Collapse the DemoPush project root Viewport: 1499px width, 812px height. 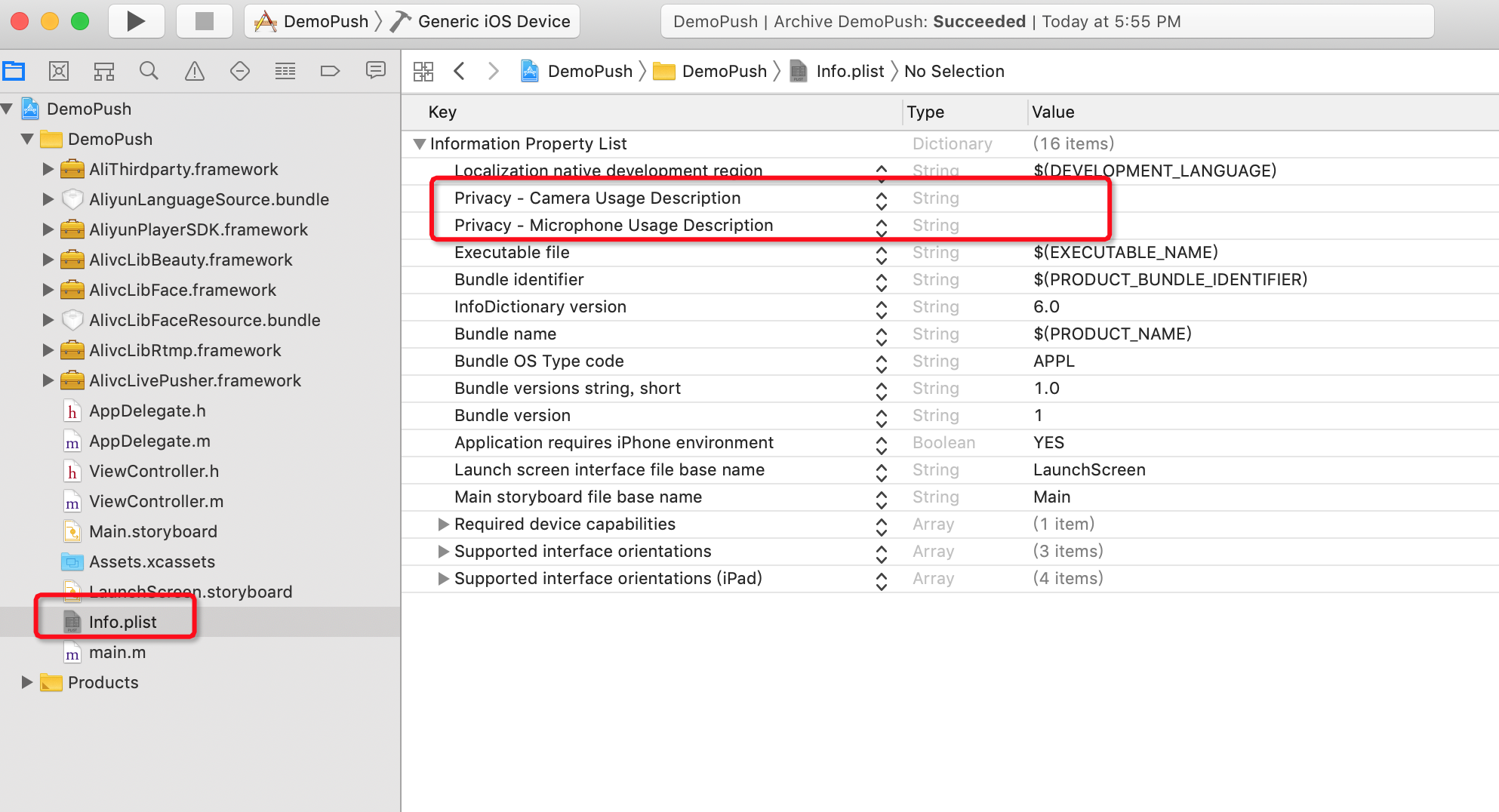[x=7, y=109]
